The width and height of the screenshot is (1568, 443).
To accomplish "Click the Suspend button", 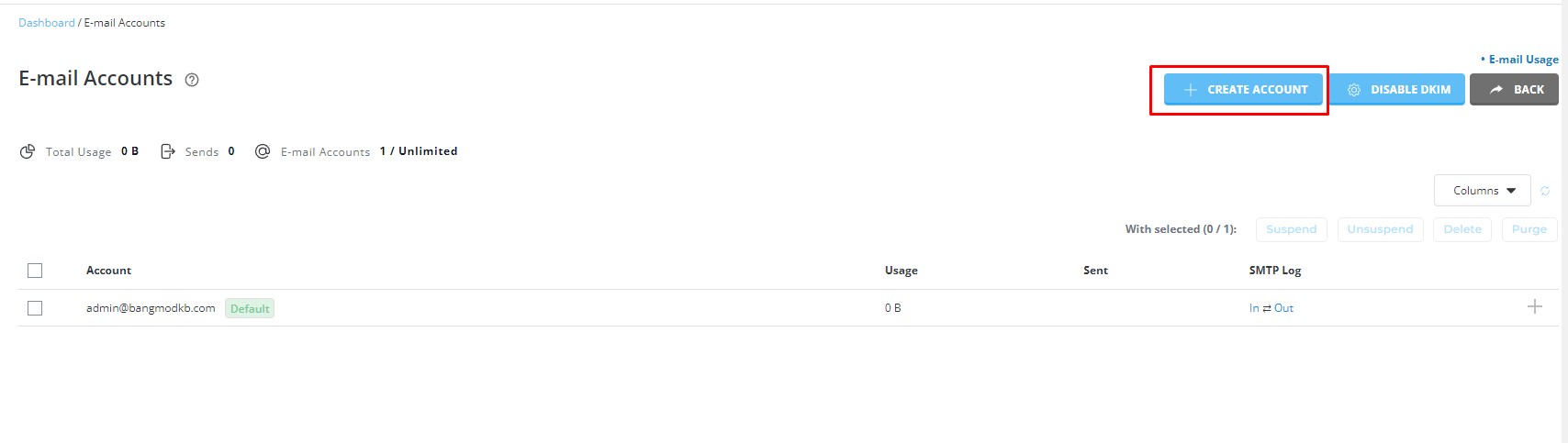I will 1291,229.
